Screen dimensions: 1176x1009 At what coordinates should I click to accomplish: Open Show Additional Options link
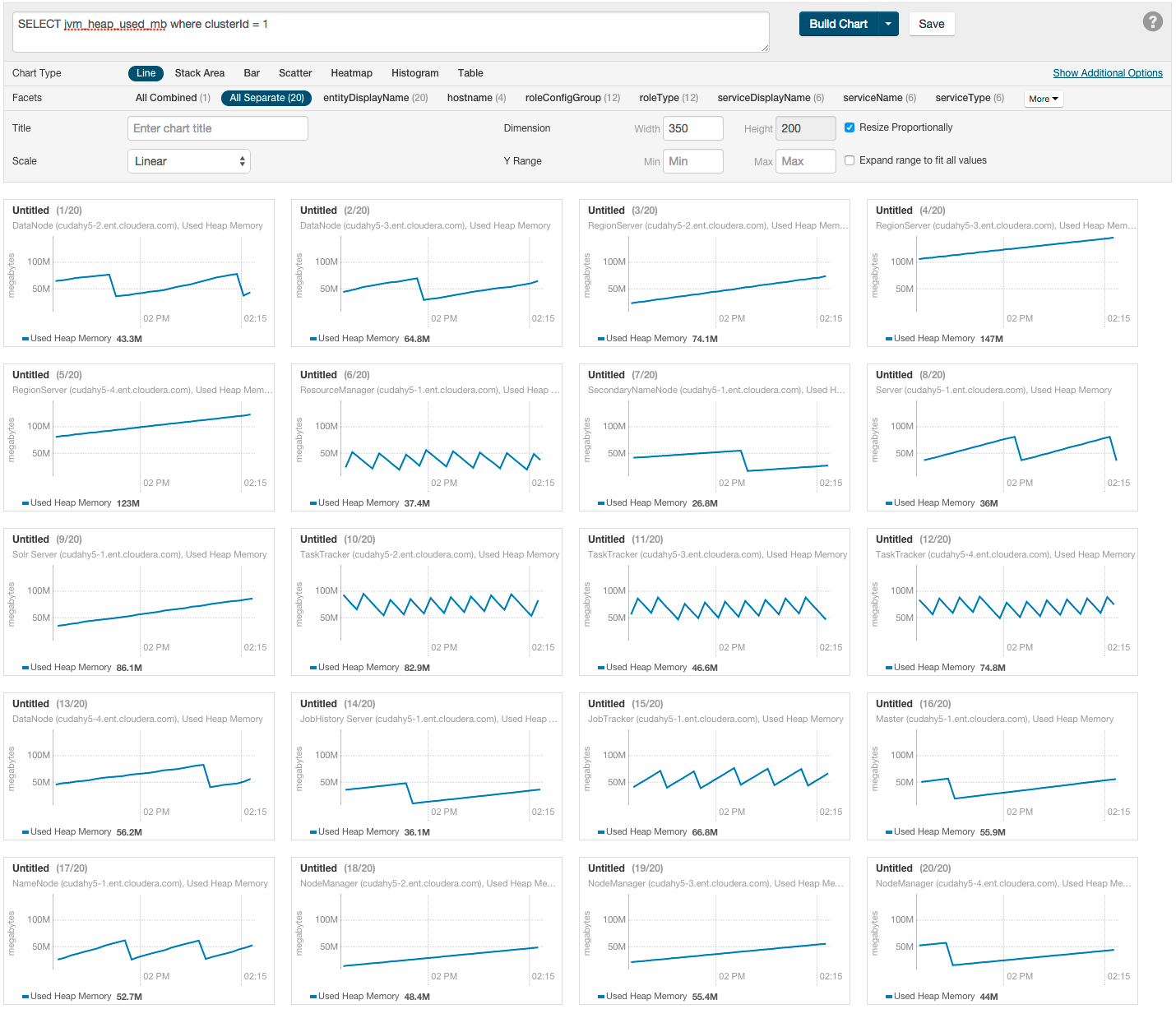pyautogui.click(x=1107, y=73)
